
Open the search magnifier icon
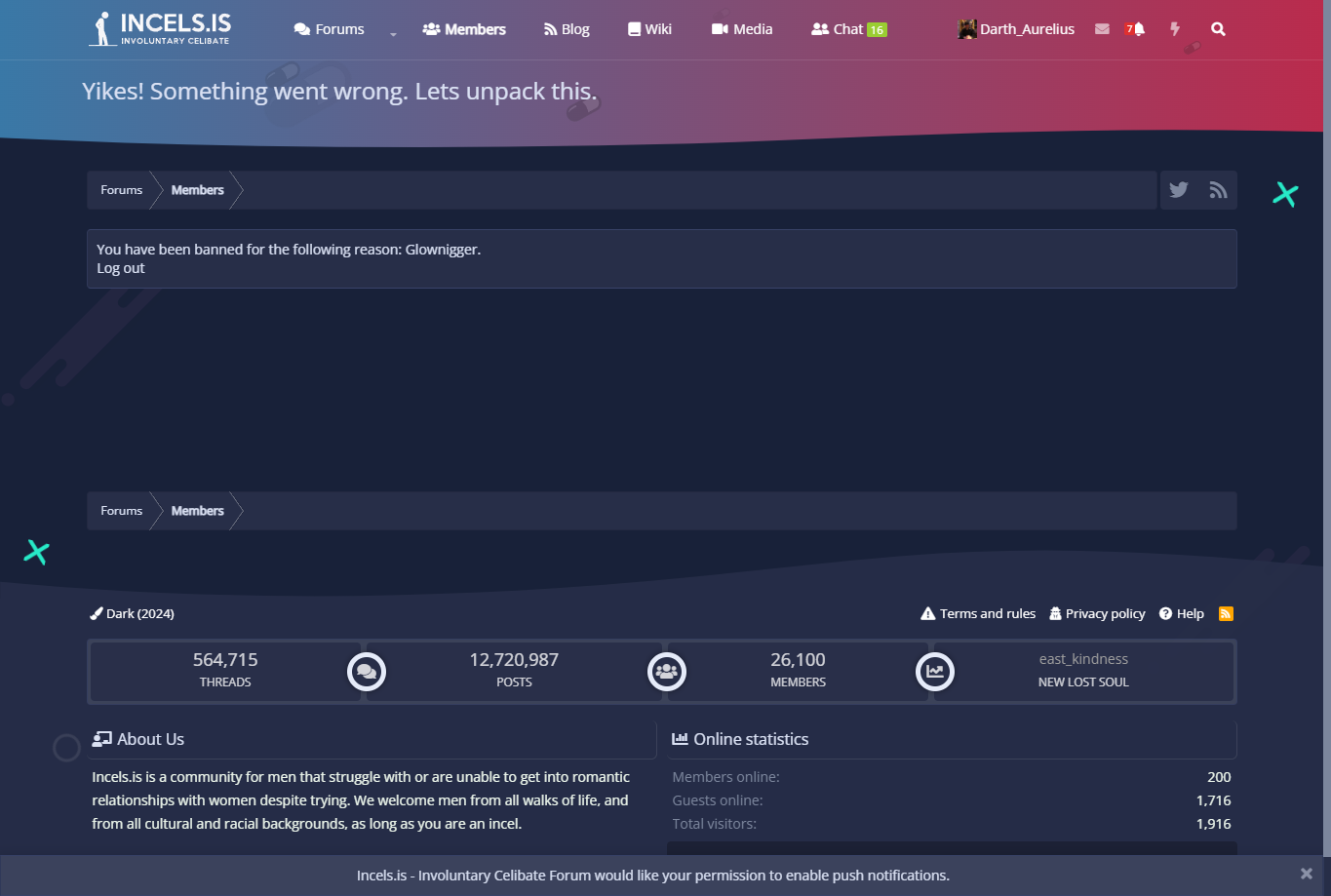point(1218,29)
